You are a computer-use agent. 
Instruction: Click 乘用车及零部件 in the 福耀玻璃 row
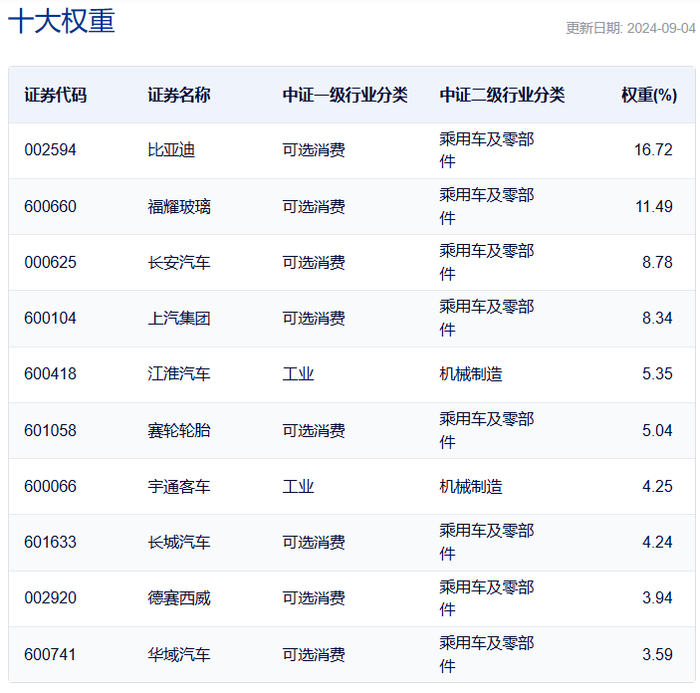coord(487,207)
